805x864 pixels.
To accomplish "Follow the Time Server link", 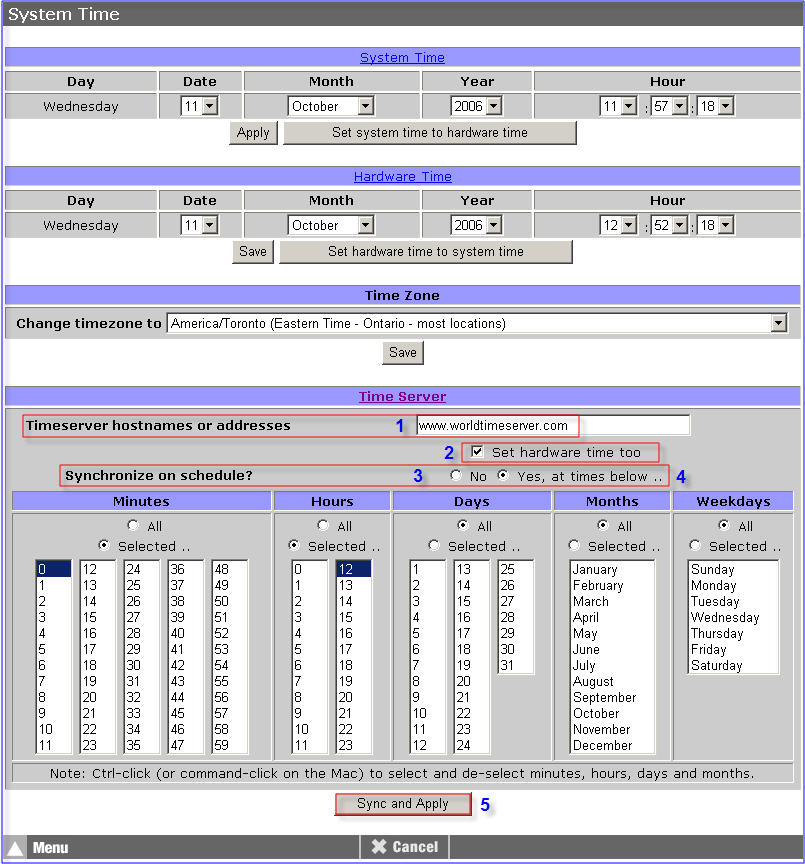I will 402,396.
